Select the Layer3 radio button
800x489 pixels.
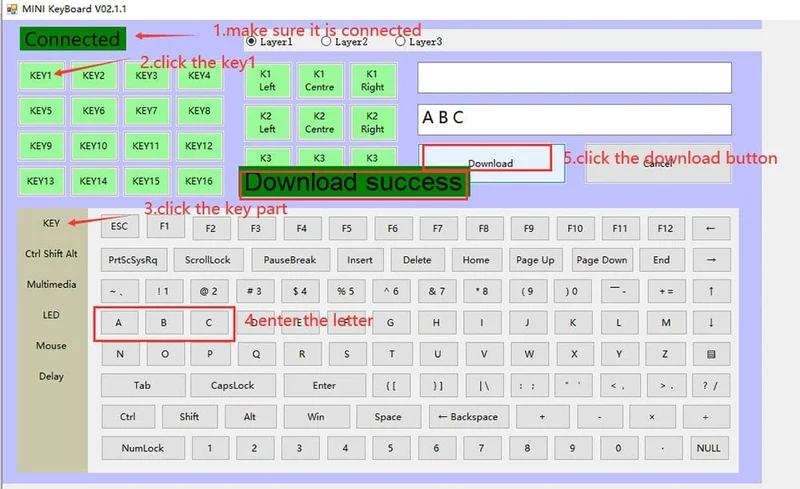401,41
